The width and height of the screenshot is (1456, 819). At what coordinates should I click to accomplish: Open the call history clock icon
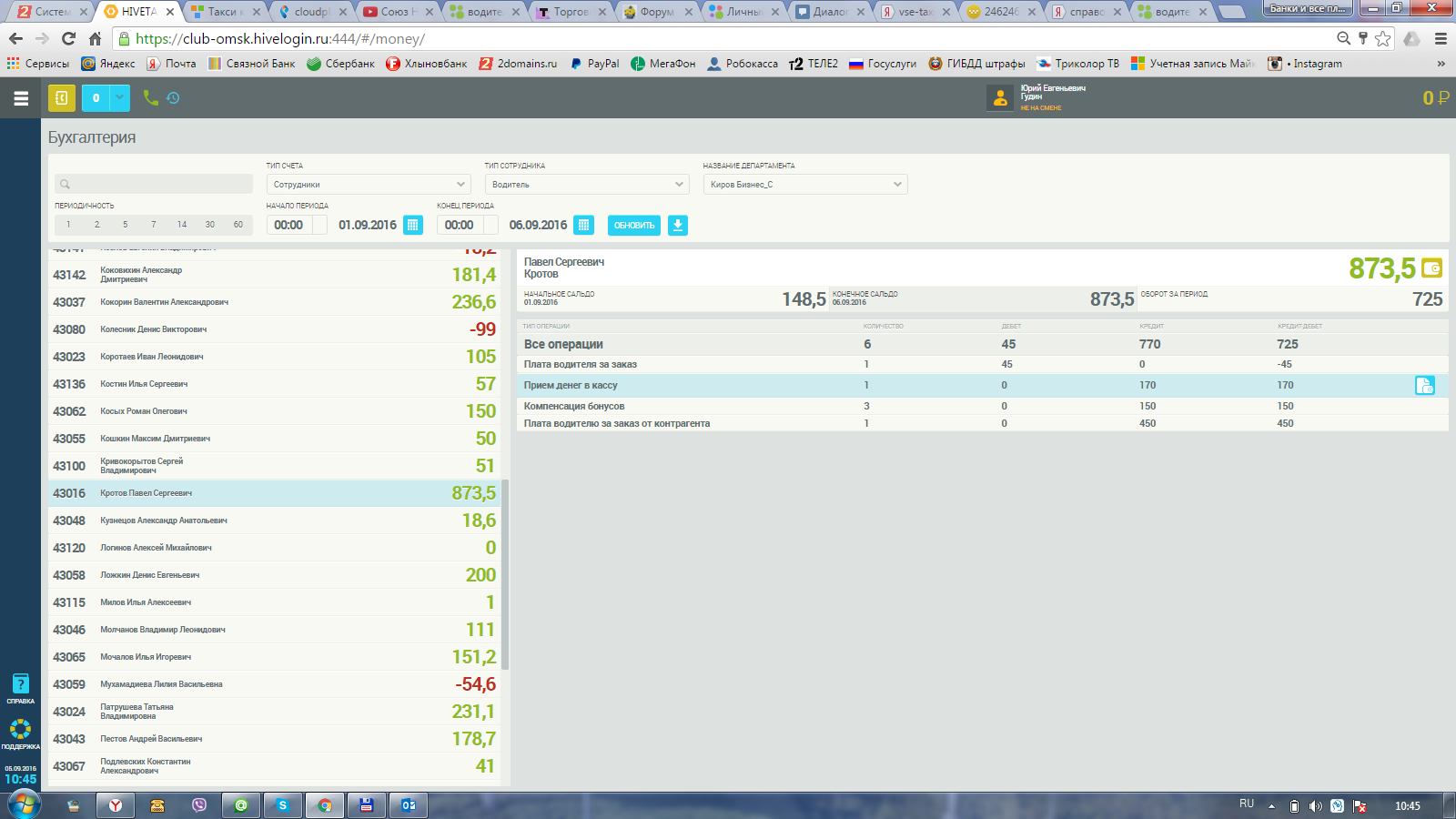pos(173,98)
